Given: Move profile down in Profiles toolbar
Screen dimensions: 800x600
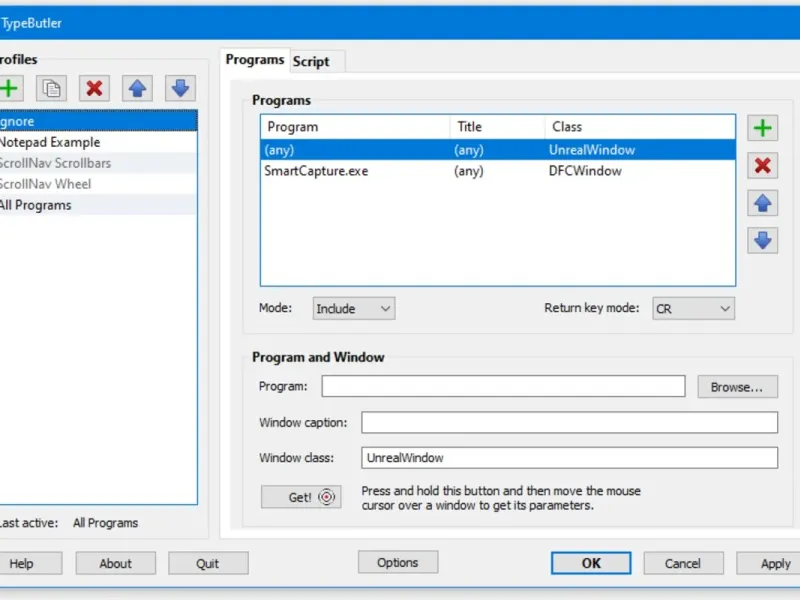Looking at the screenshot, I should coord(180,88).
